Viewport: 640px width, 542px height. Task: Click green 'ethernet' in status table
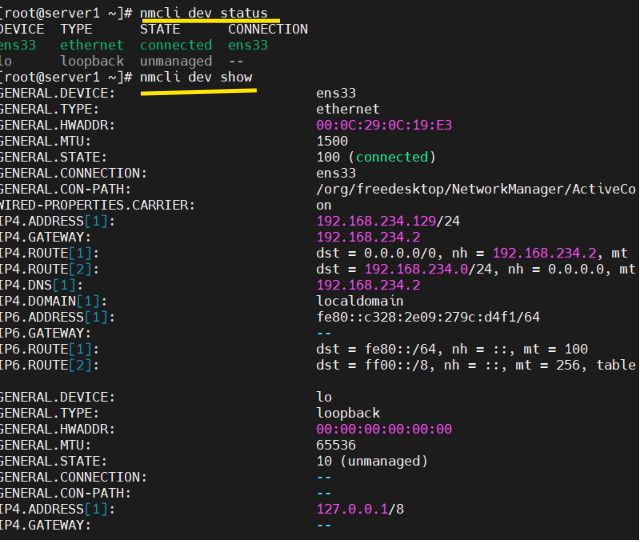(92, 45)
